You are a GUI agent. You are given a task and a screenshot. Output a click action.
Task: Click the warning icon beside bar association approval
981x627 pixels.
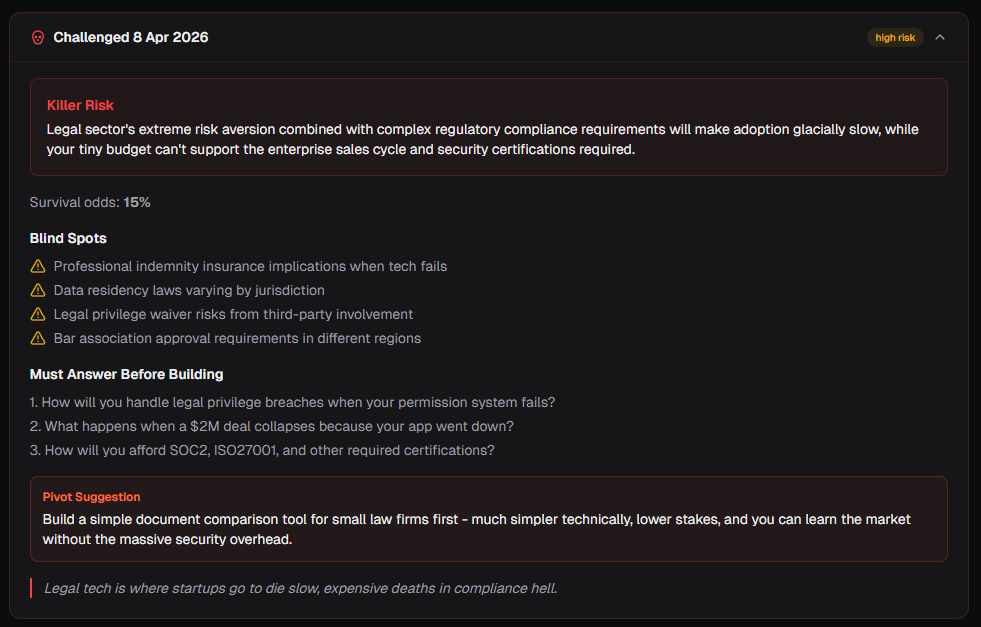(x=38, y=338)
